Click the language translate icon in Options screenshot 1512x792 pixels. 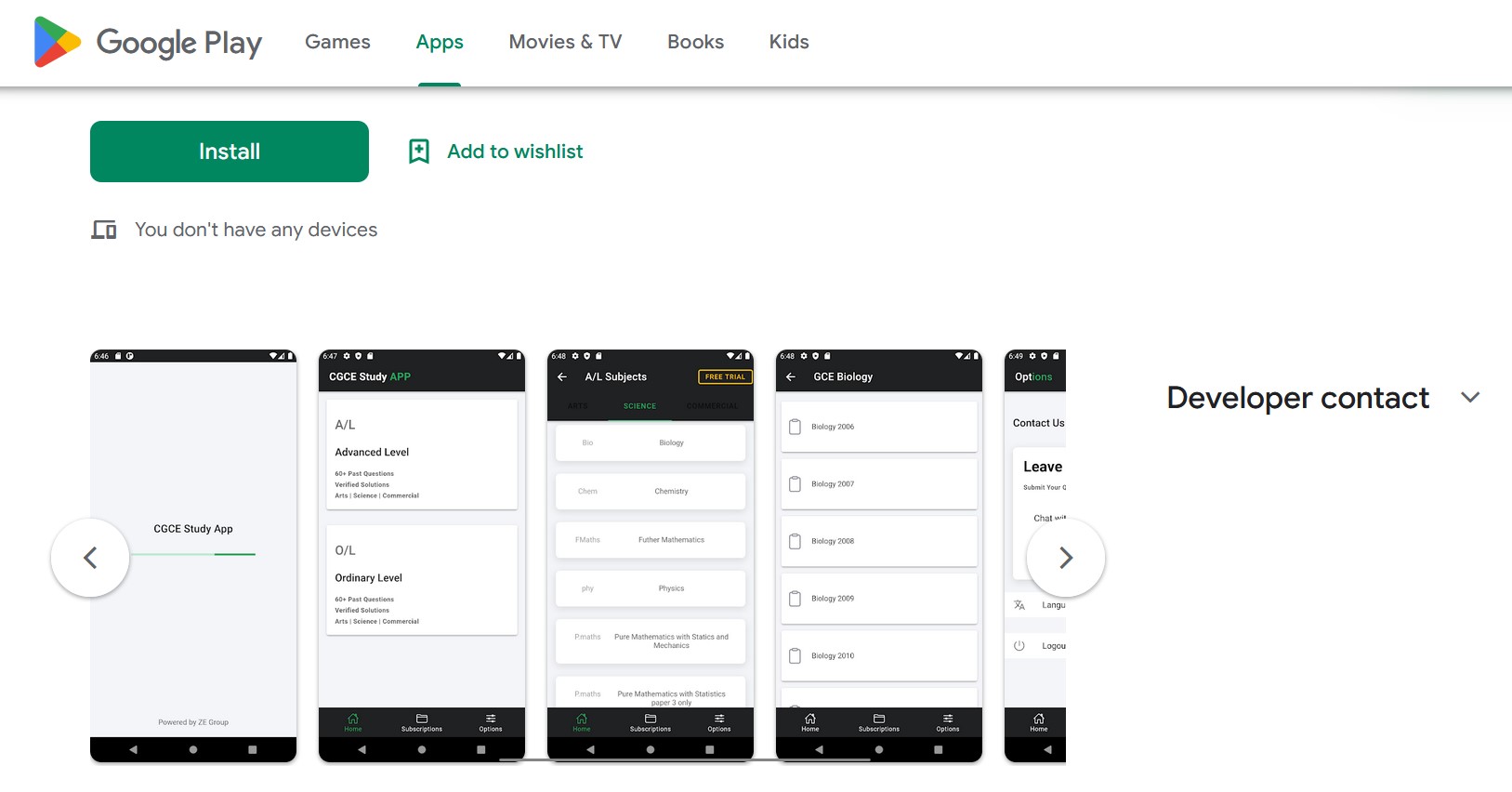1019,605
